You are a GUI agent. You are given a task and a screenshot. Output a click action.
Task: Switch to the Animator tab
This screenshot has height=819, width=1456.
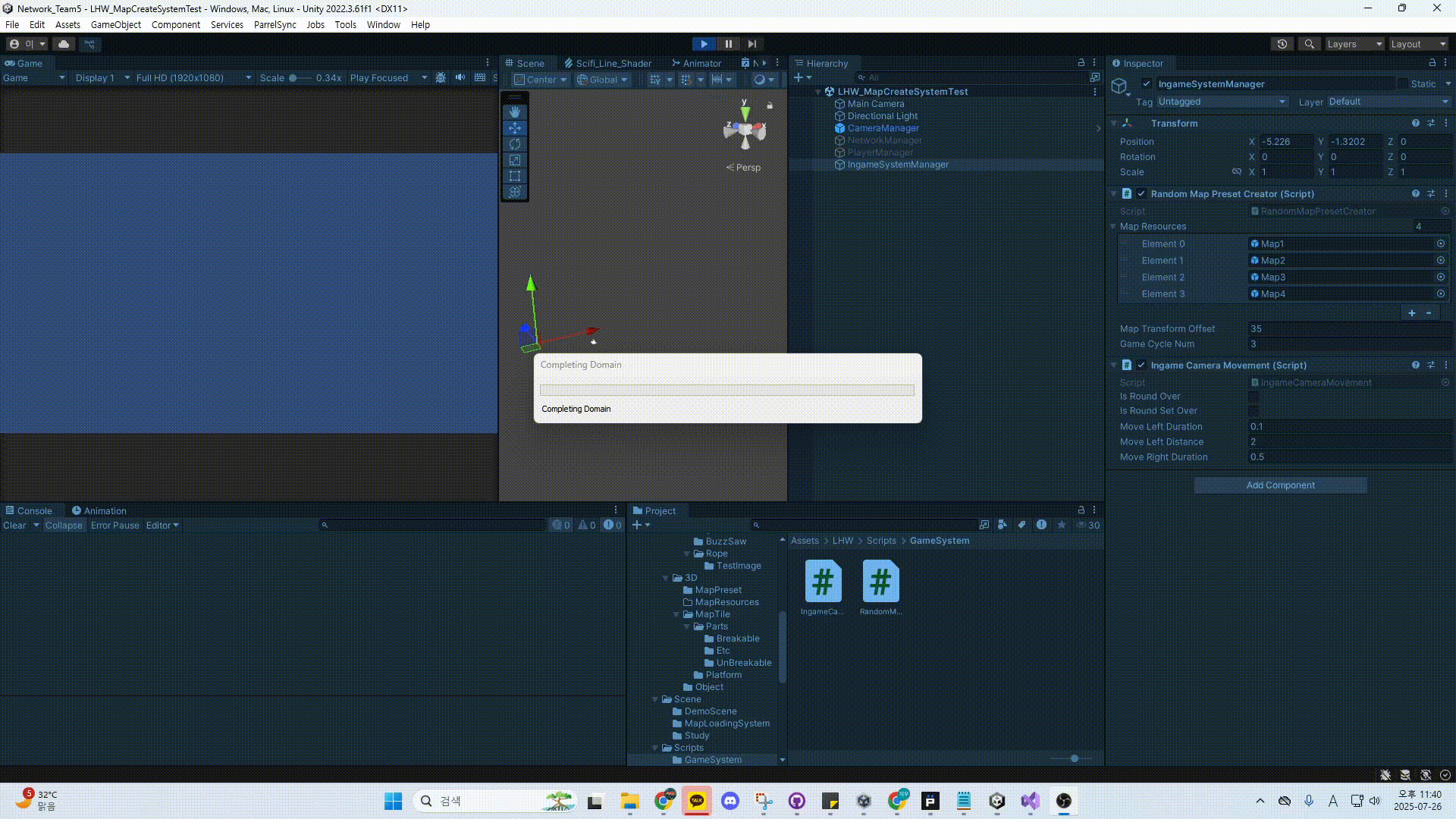696,64
